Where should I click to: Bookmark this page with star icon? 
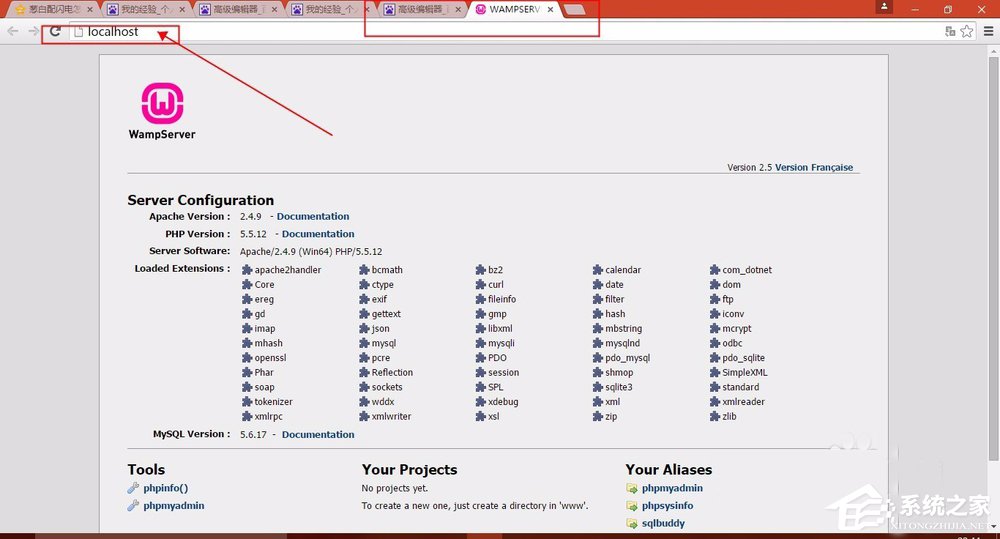click(966, 32)
